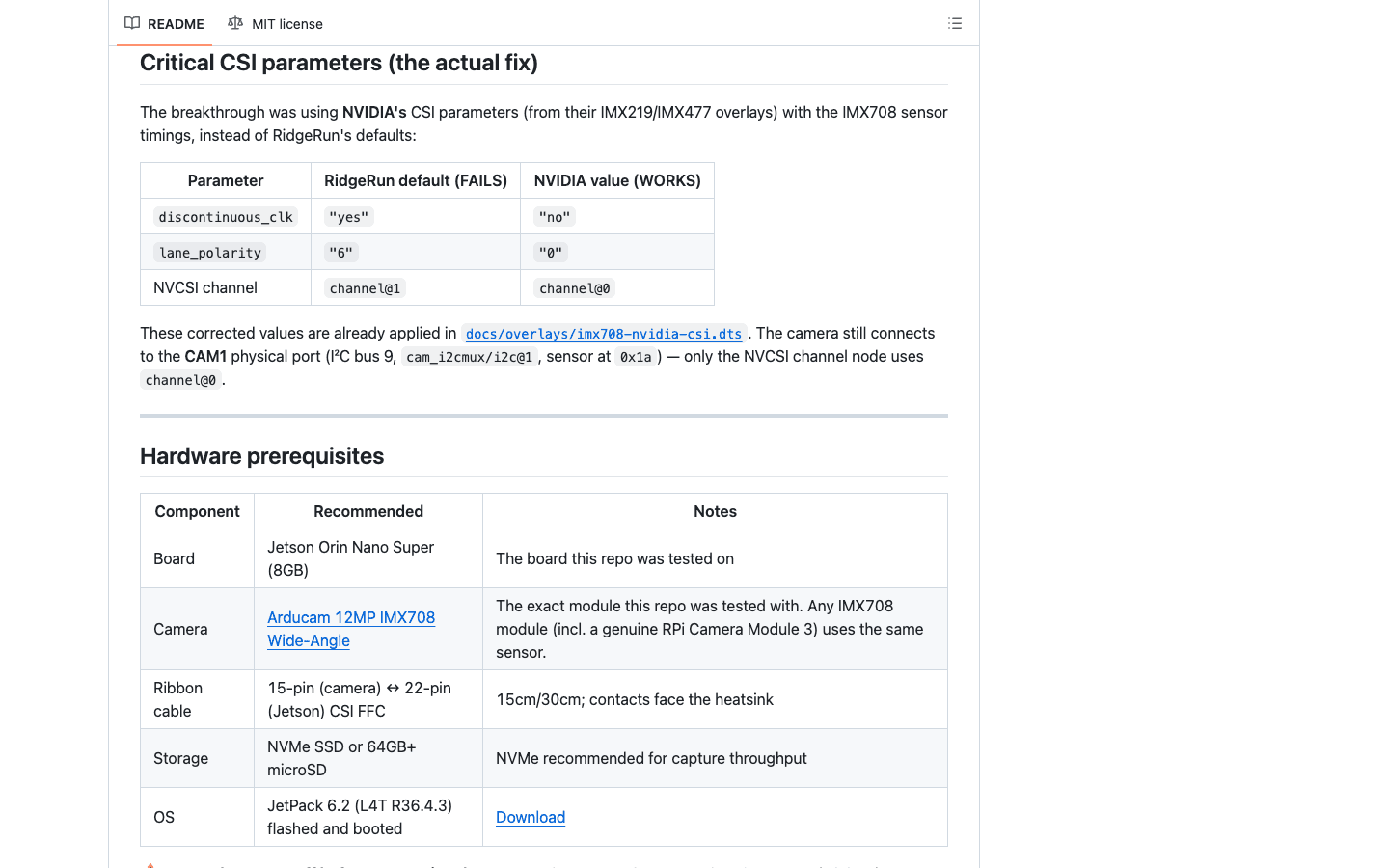Switch to the MIT license tab
This screenshot has height=868, width=1389.
275,23
